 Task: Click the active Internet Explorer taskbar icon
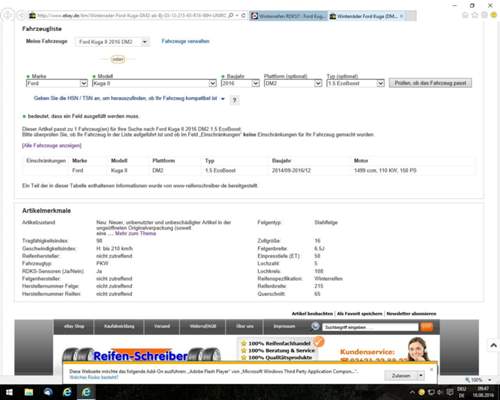[86, 392]
